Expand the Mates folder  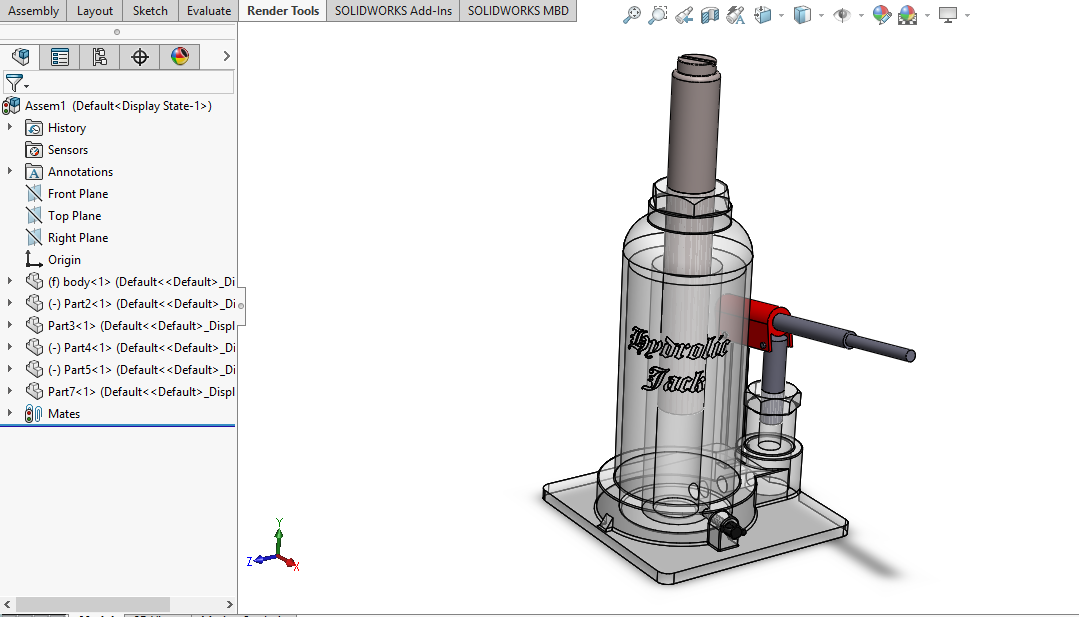point(10,413)
